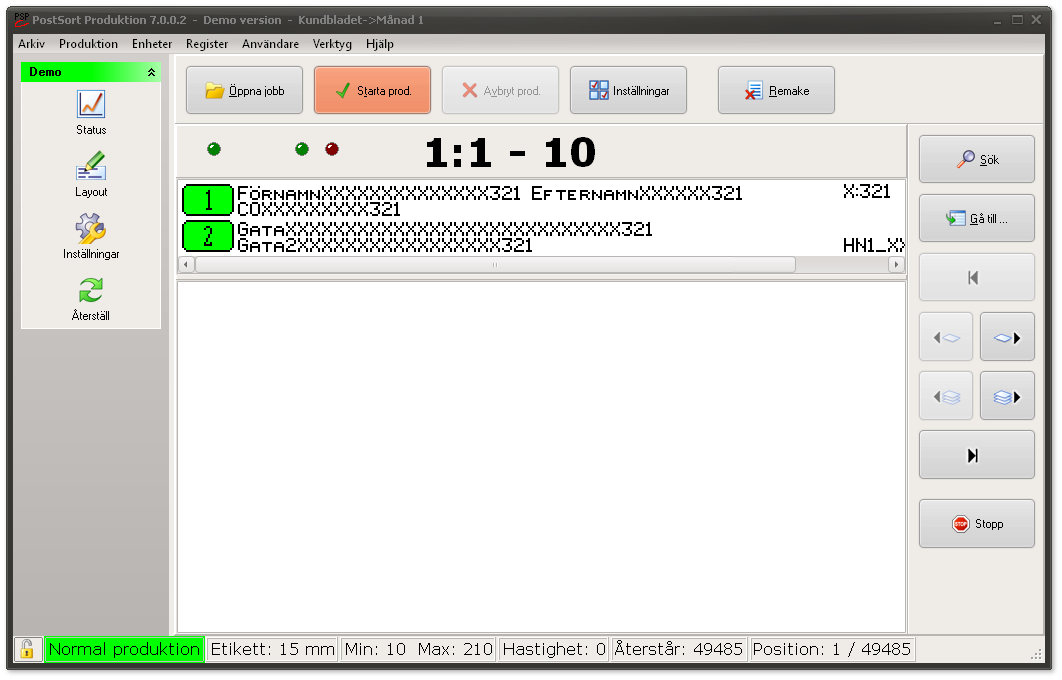This screenshot has width=1062, height=680.
Task: Open the Verktyg menu
Action: point(332,44)
